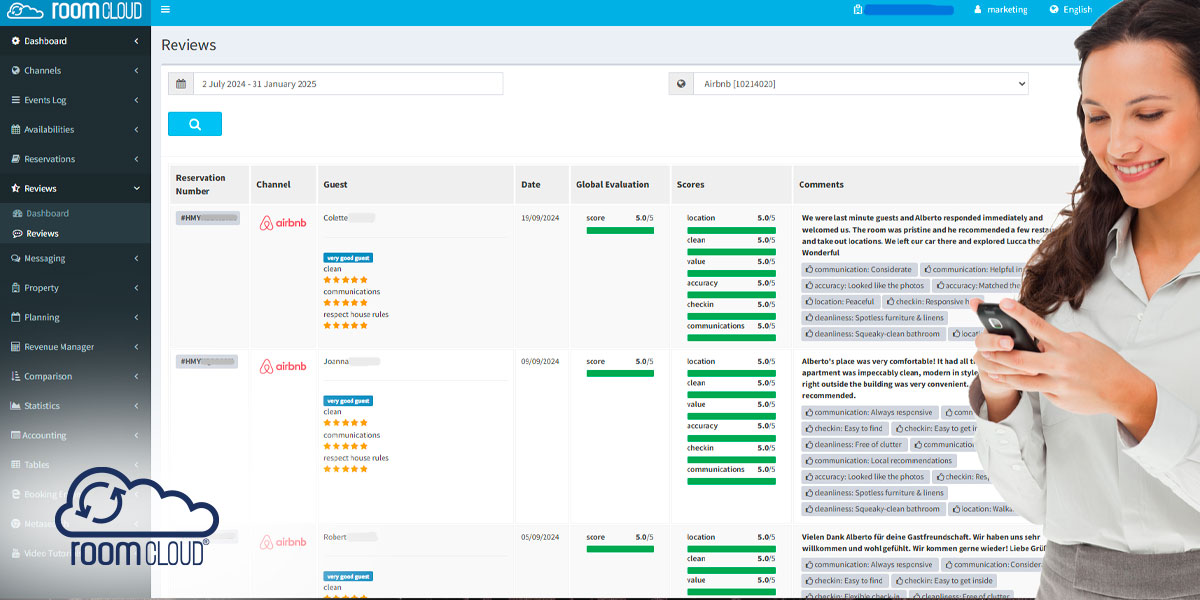The width and height of the screenshot is (1200, 600).
Task: Click the respect house rules stars for Joanna
Action: tap(345, 469)
